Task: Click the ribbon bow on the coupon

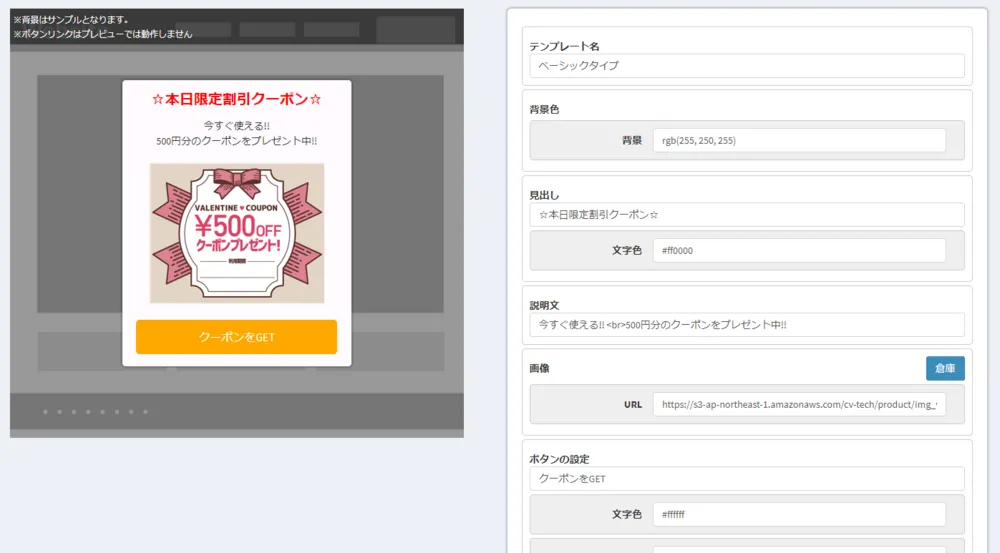Action: (237, 182)
